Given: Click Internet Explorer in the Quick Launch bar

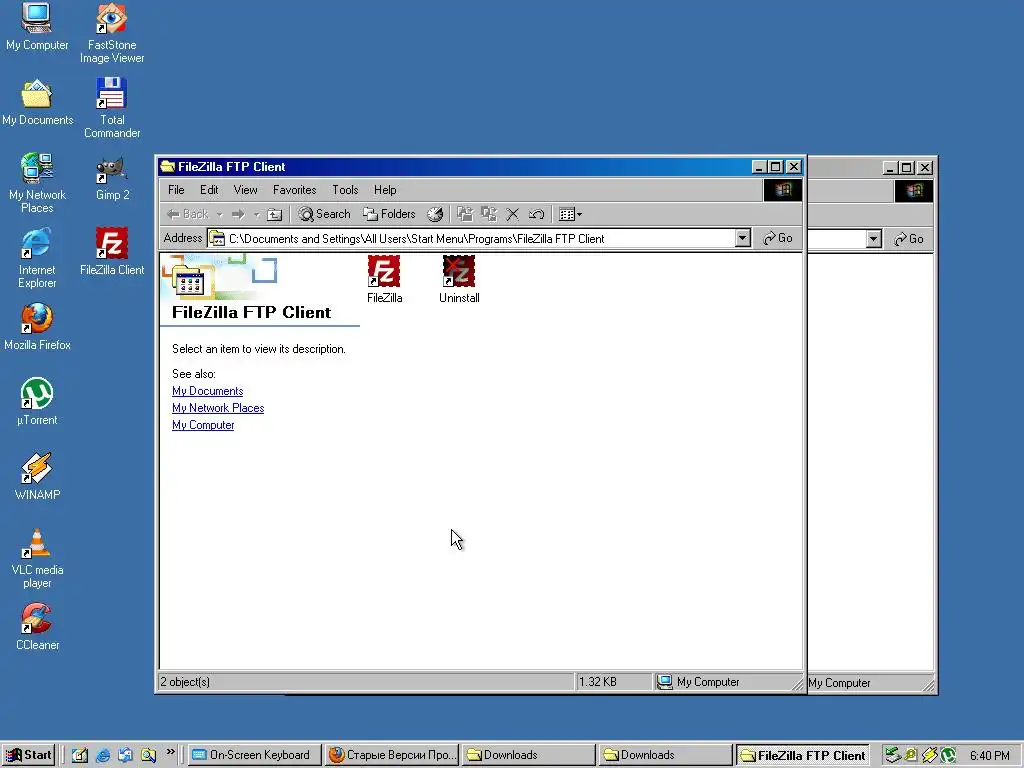Looking at the screenshot, I should coord(103,755).
